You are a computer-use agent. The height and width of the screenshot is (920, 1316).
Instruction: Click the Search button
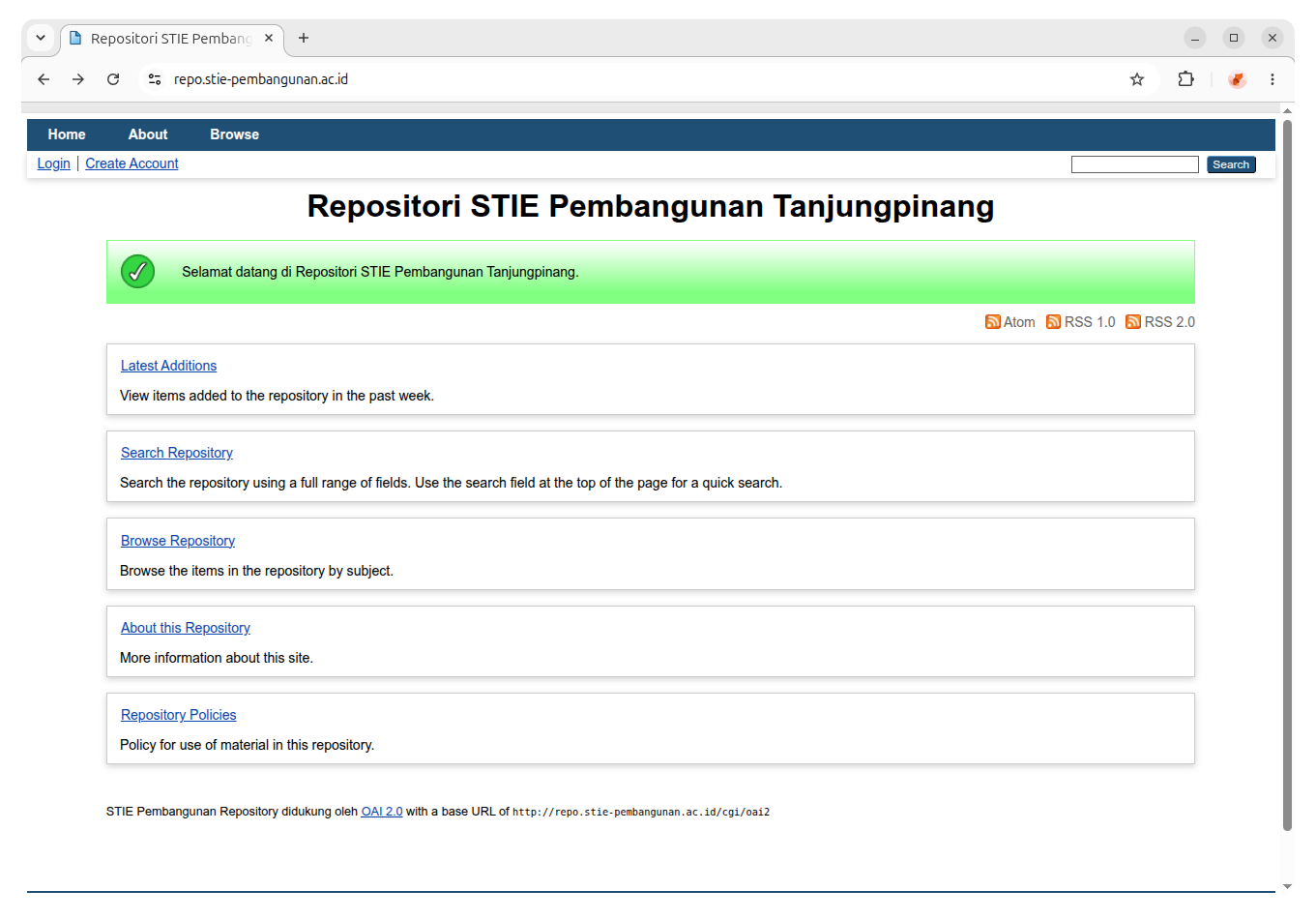point(1231,164)
